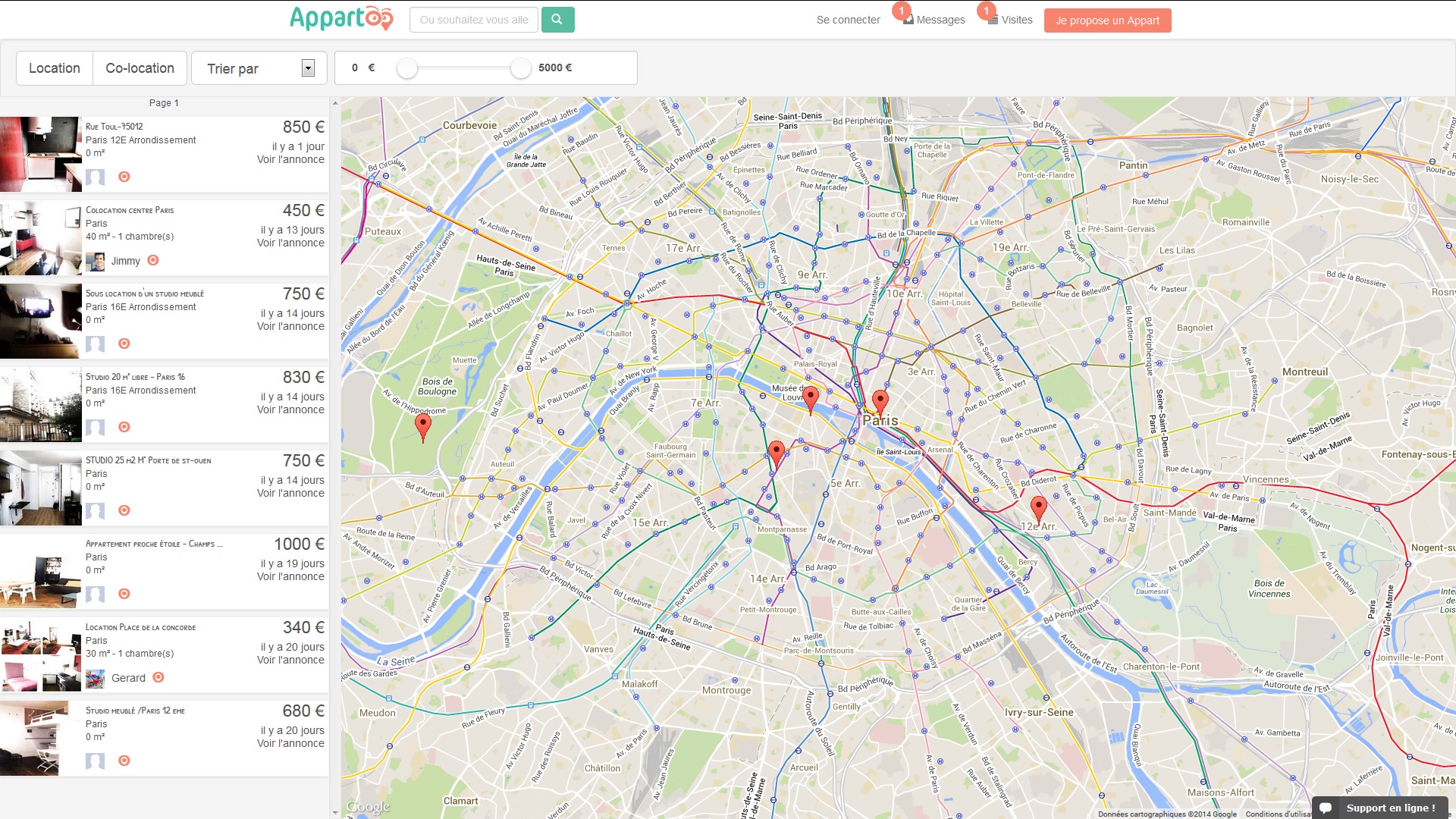Click the red target icon on the 850 € listing

click(124, 177)
